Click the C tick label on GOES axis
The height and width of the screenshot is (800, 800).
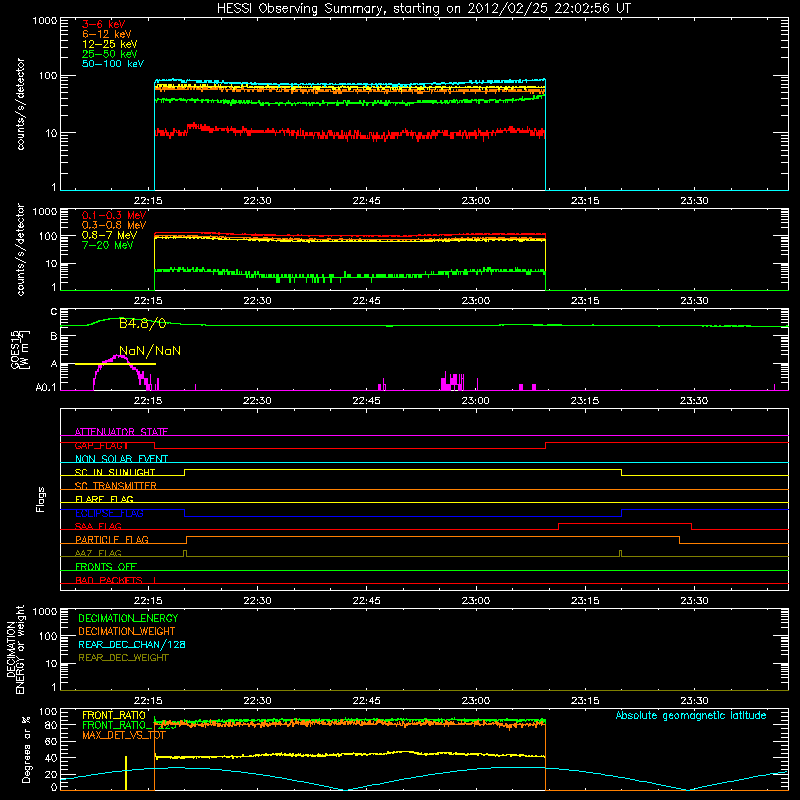54,312
